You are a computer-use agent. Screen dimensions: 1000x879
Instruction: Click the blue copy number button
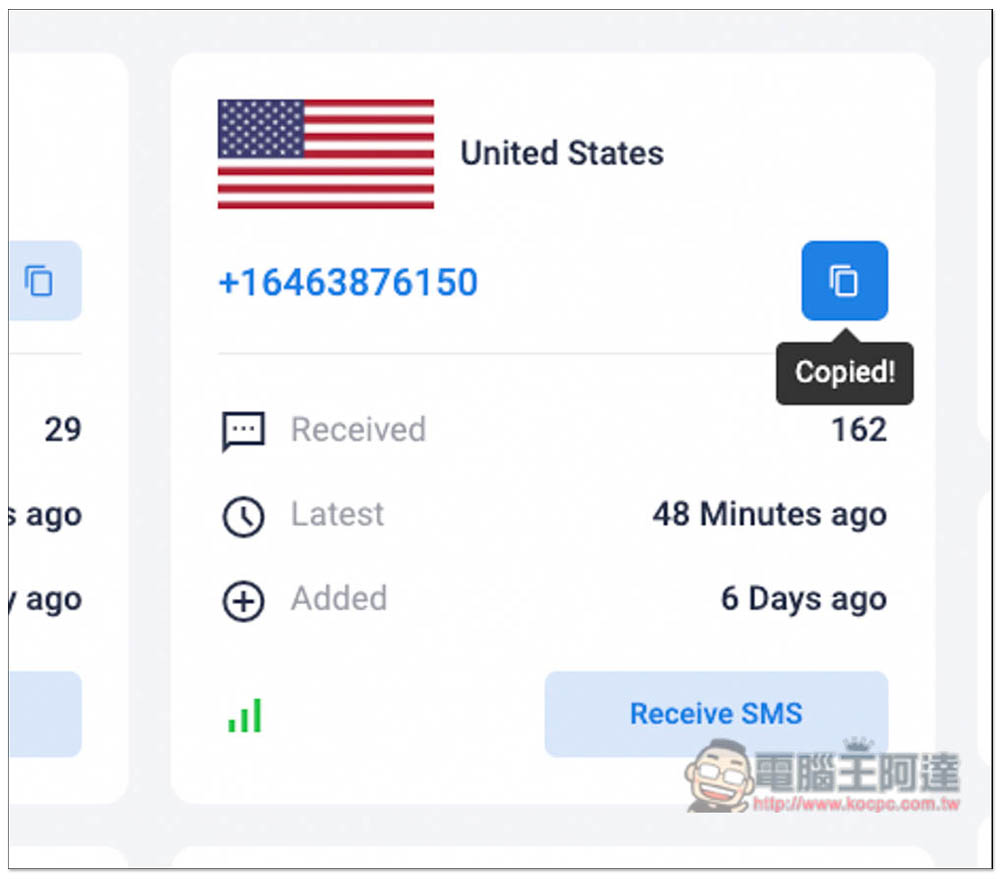[844, 281]
